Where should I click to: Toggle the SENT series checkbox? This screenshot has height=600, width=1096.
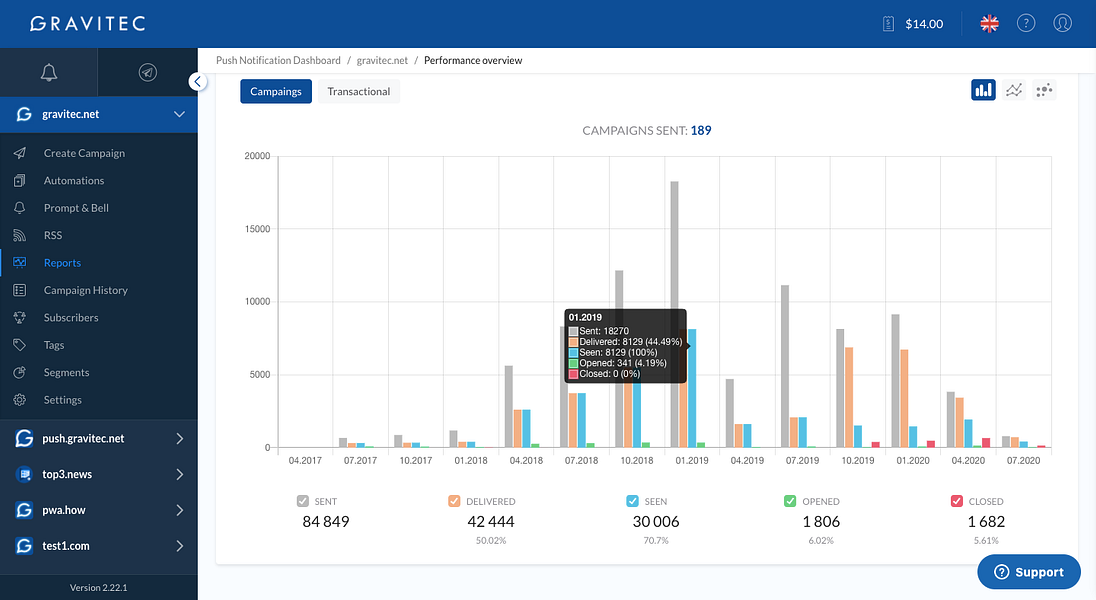click(x=303, y=501)
